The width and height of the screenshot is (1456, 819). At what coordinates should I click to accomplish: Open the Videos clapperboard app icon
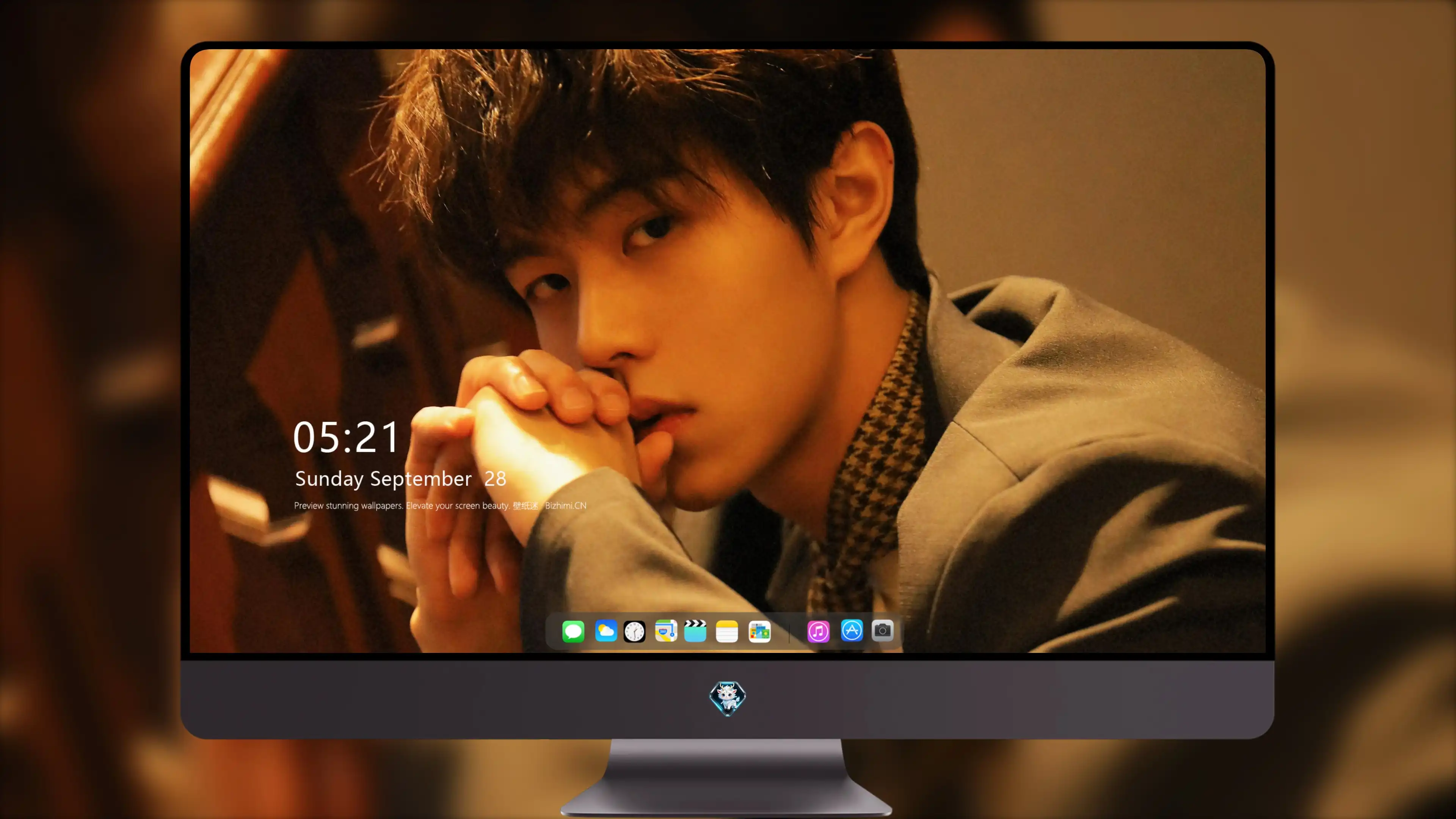tap(695, 631)
